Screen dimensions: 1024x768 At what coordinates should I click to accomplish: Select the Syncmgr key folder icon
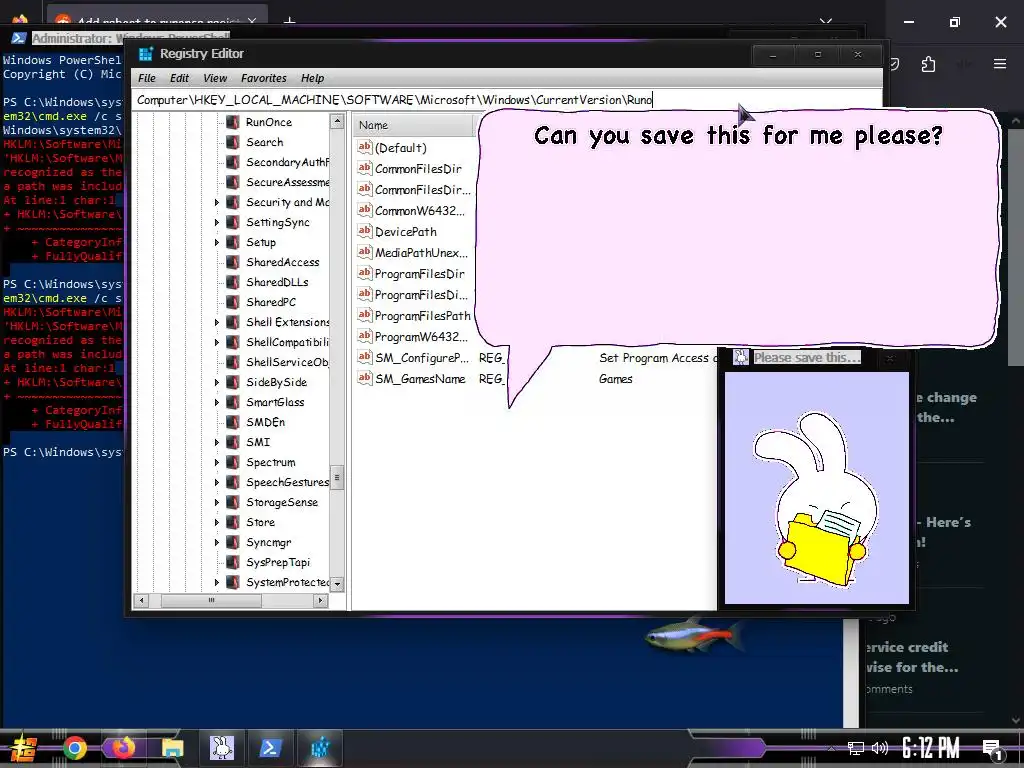click(x=232, y=543)
